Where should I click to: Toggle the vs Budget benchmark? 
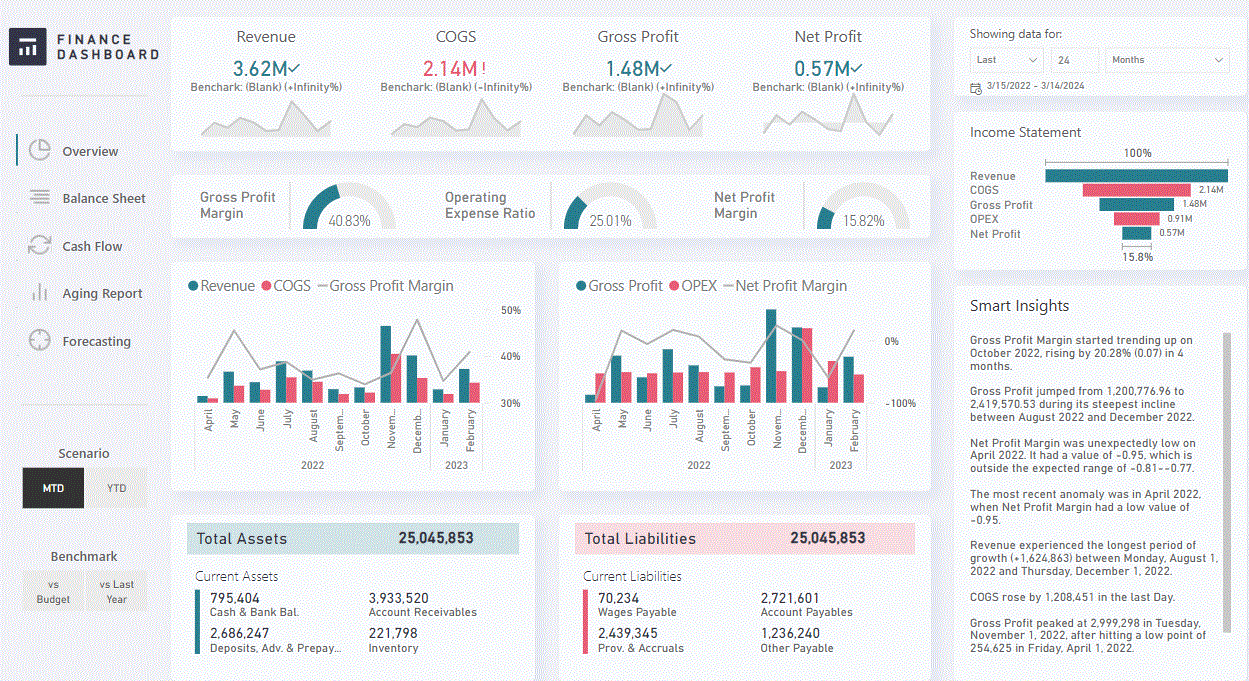click(x=53, y=591)
